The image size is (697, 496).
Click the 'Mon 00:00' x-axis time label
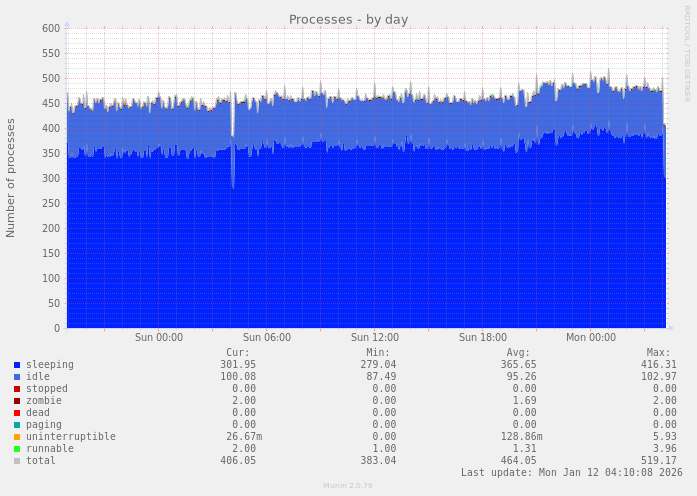pos(590,338)
